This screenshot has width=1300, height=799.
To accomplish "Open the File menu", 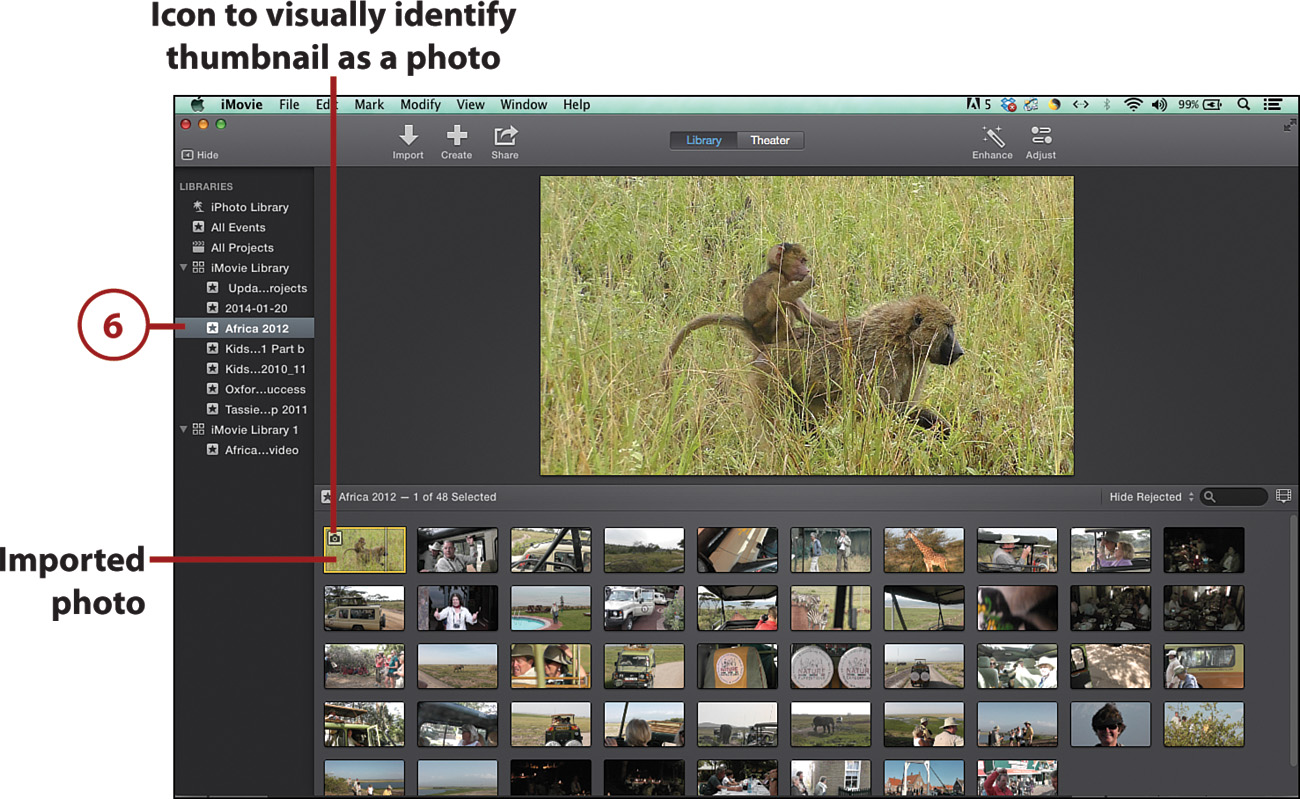I will pyautogui.click(x=289, y=104).
